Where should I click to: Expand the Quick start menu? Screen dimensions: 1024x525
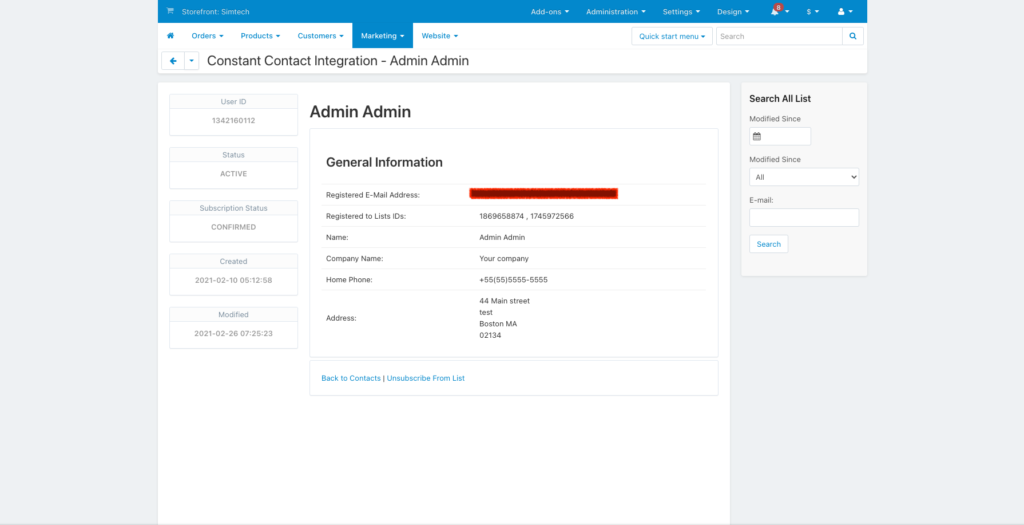(671, 36)
